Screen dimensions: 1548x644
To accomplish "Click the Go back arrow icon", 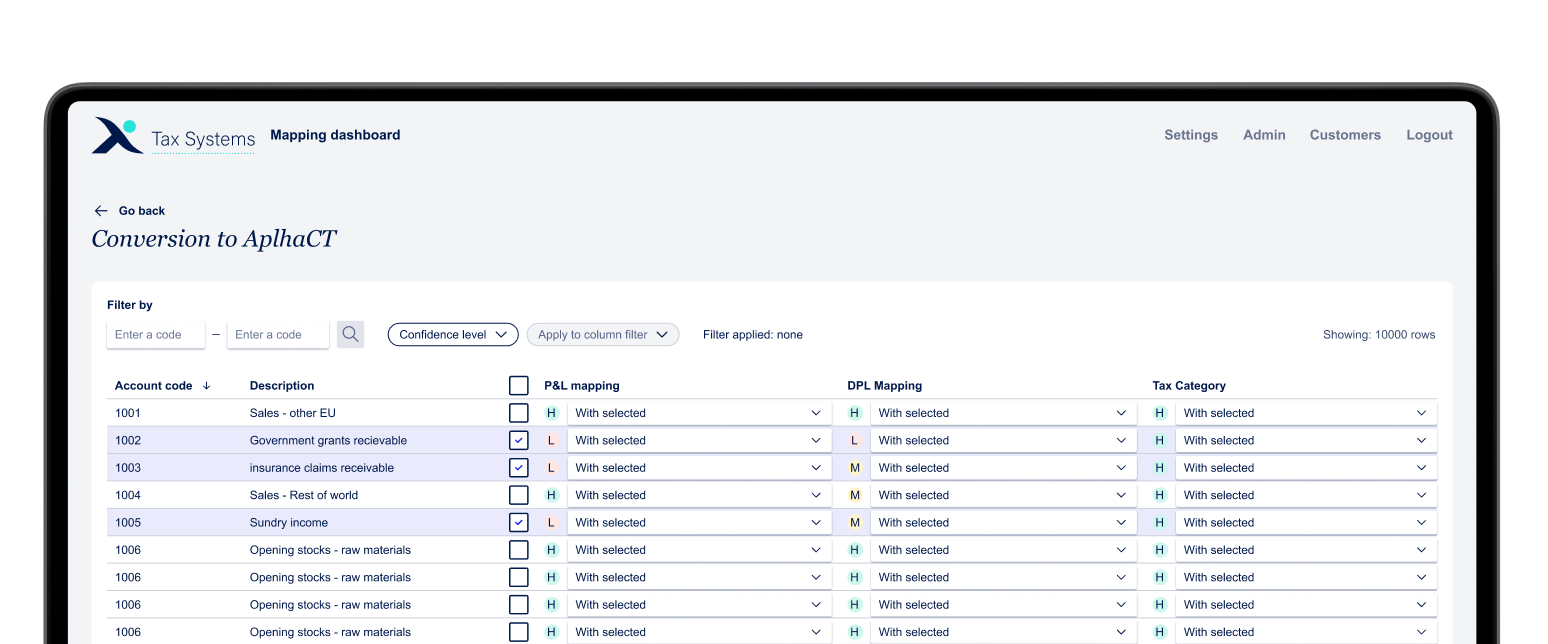I will [100, 211].
